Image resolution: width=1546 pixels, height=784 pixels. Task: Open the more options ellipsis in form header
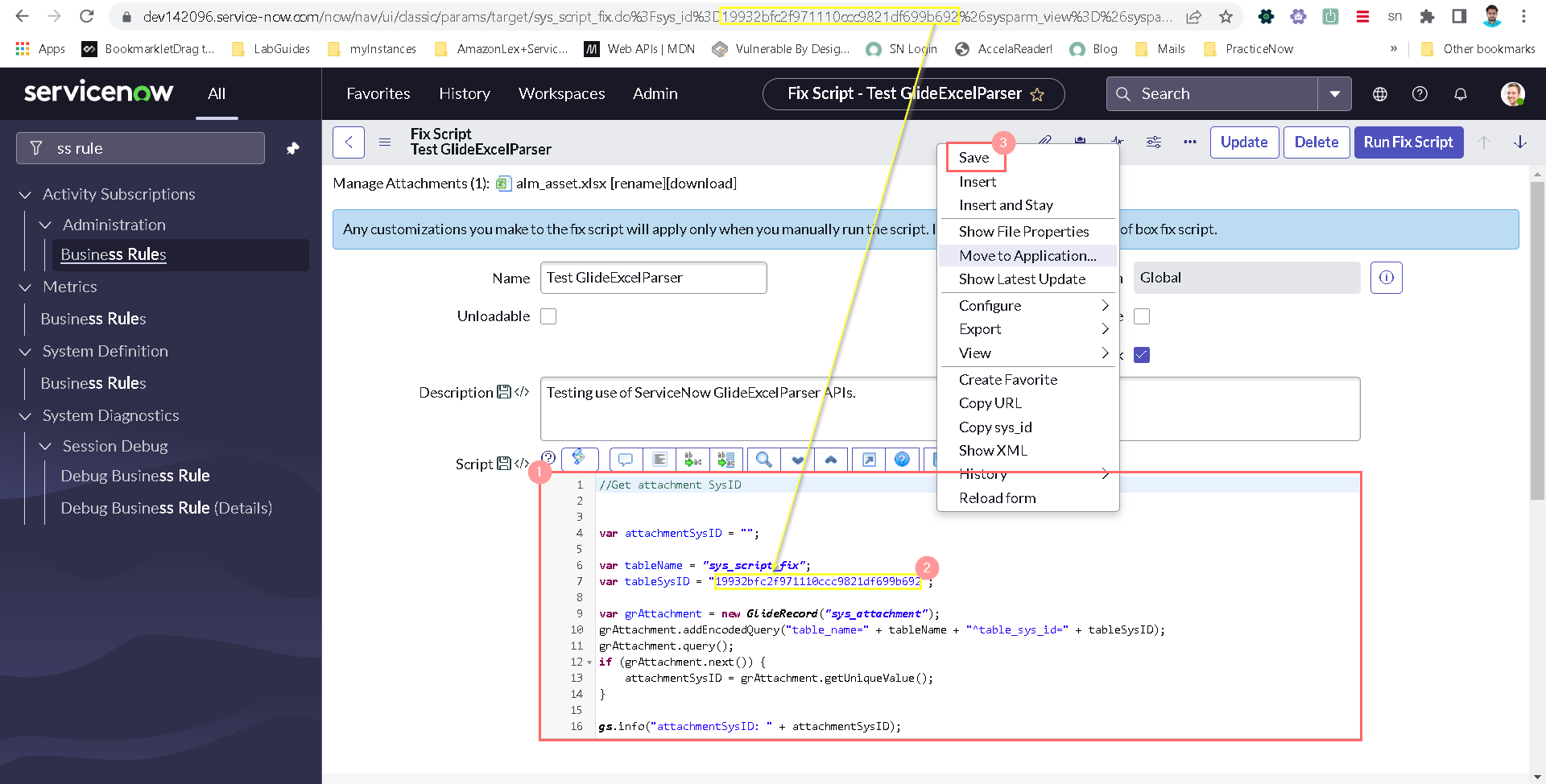[x=1190, y=142]
